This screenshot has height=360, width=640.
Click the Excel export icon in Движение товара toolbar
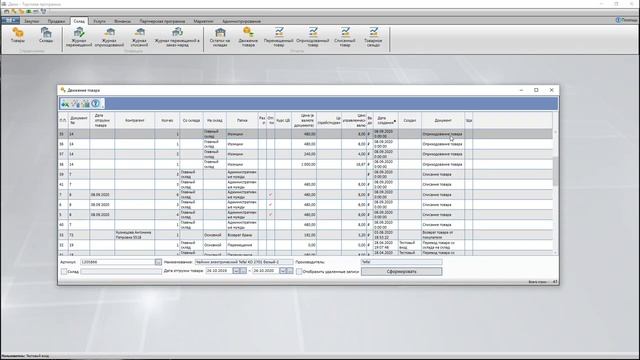point(65,104)
